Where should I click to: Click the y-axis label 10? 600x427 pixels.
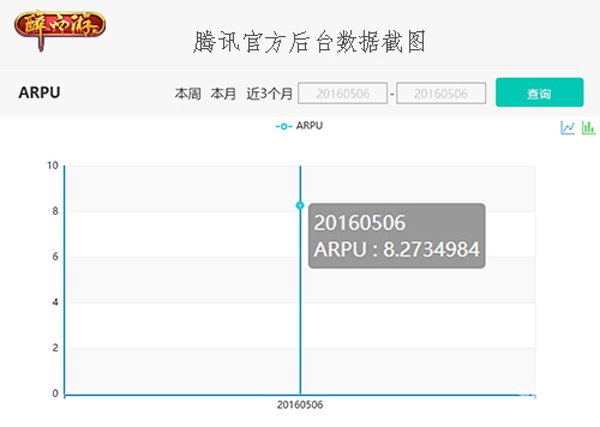coord(52,166)
